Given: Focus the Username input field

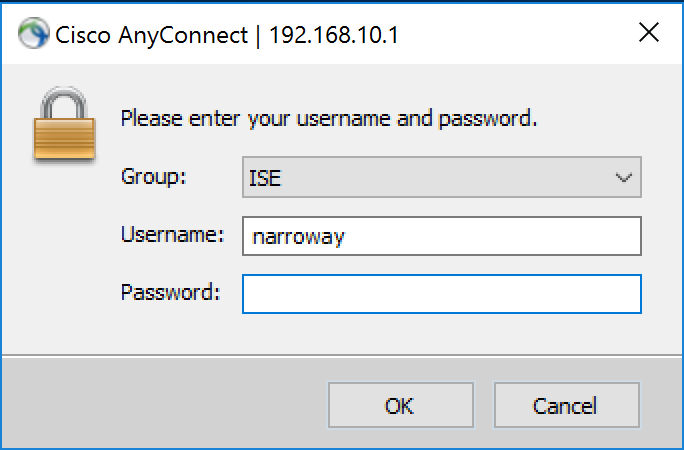Looking at the screenshot, I should (x=440, y=237).
